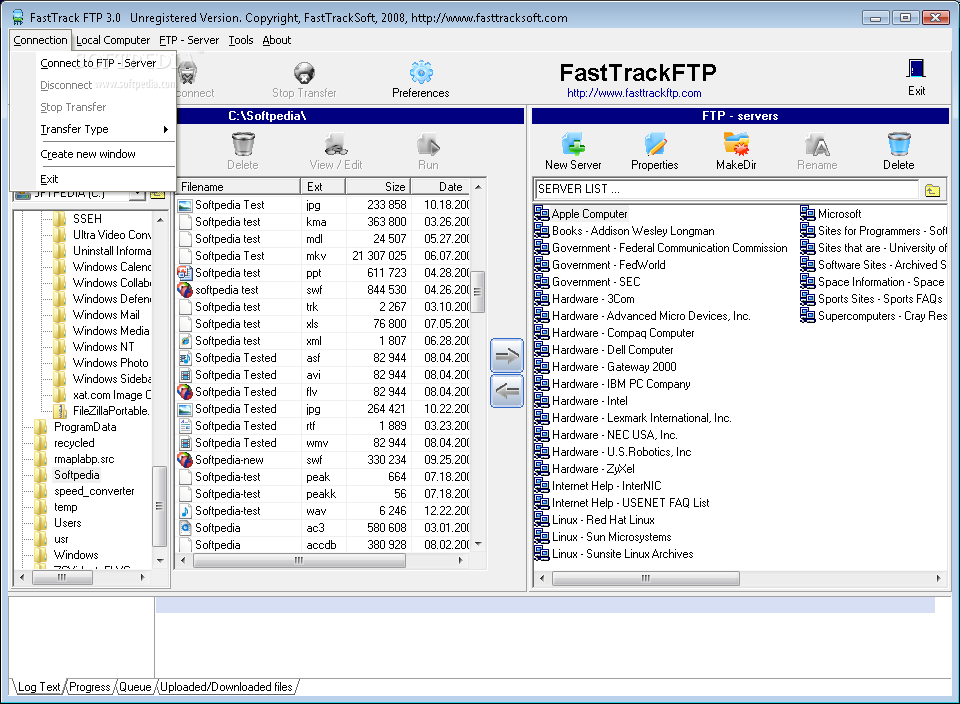
Task: Select the Microsoft server entry
Action: (x=831, y=214)
